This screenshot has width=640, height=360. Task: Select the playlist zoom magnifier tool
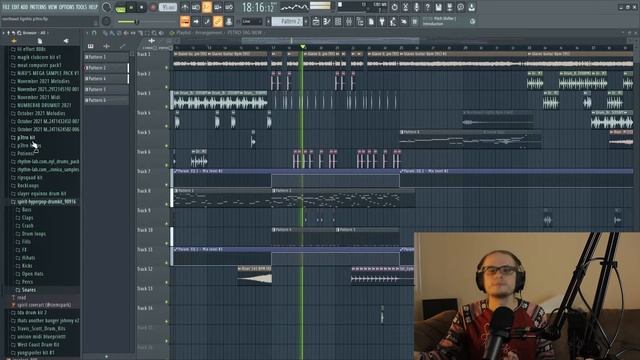(x=154, y=33)
